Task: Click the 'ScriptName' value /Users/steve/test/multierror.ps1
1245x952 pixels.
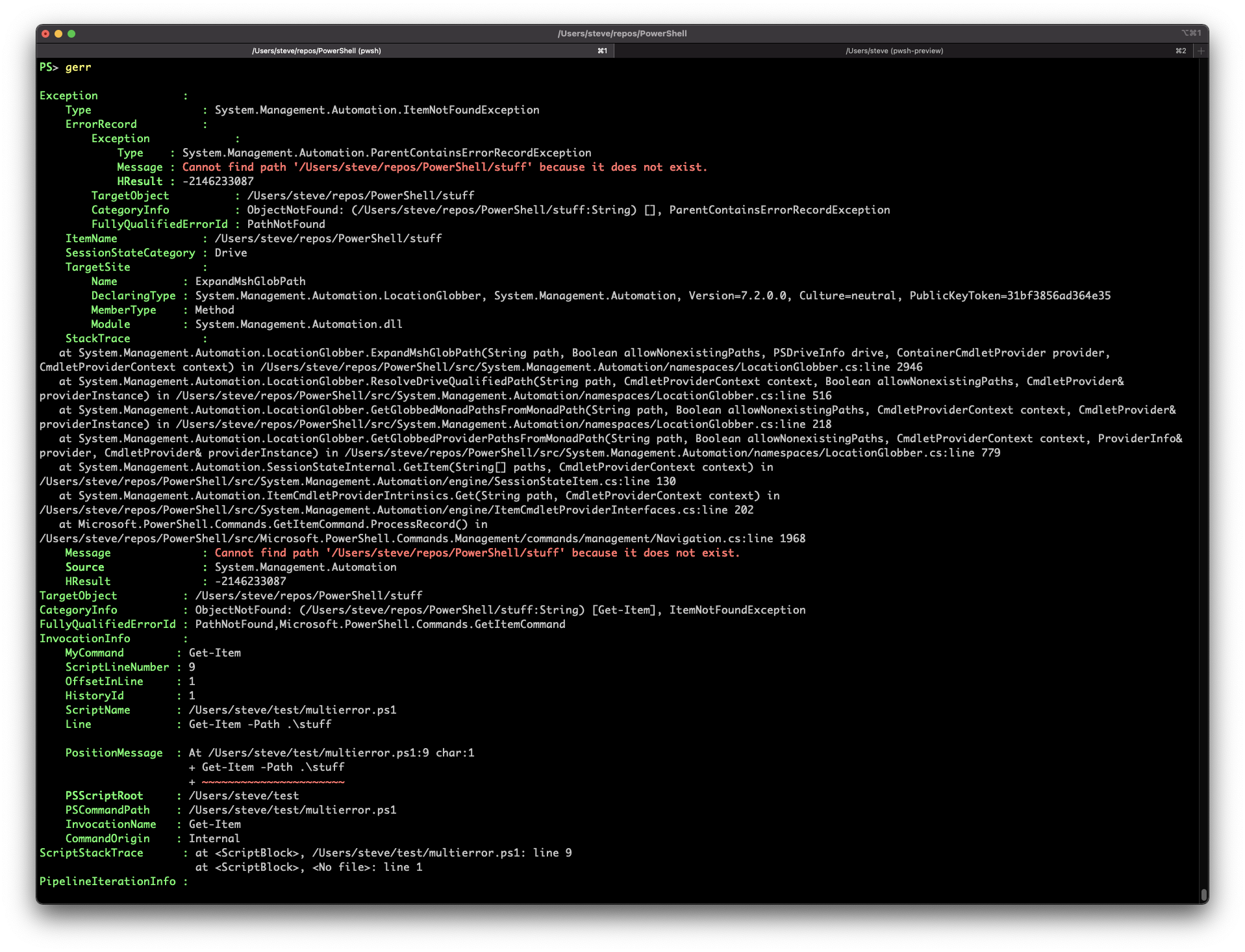Action: click(292, 710)
